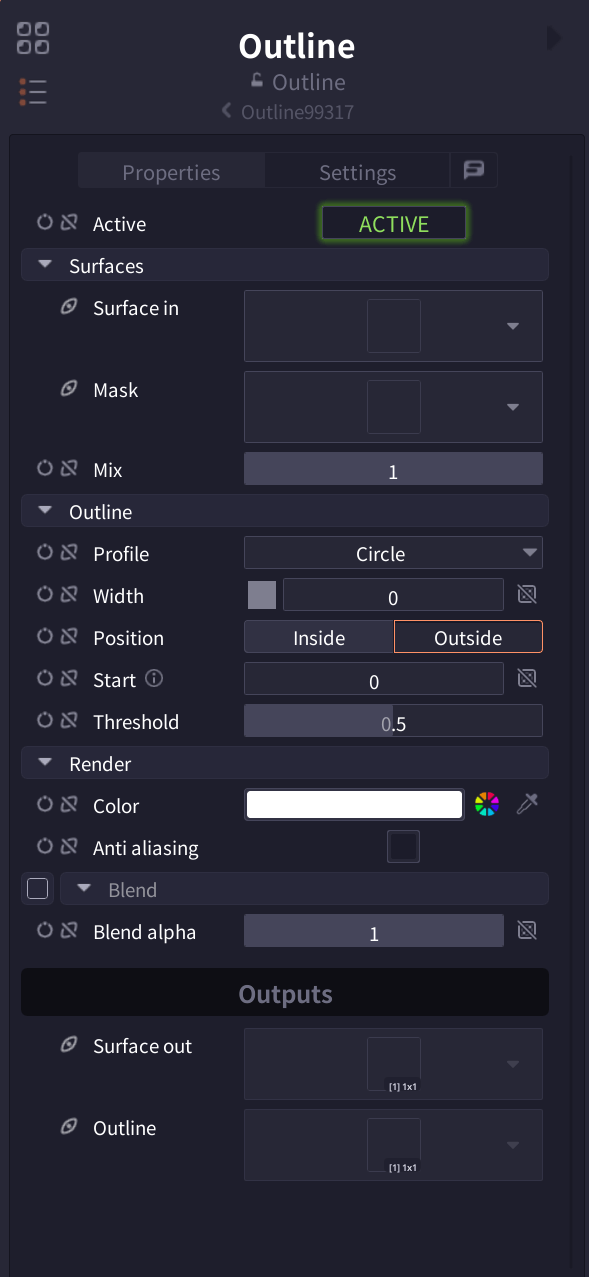Enable the Anti aliasing checkbox
This screenshot has width=589, height=1277.
[403, 846]
